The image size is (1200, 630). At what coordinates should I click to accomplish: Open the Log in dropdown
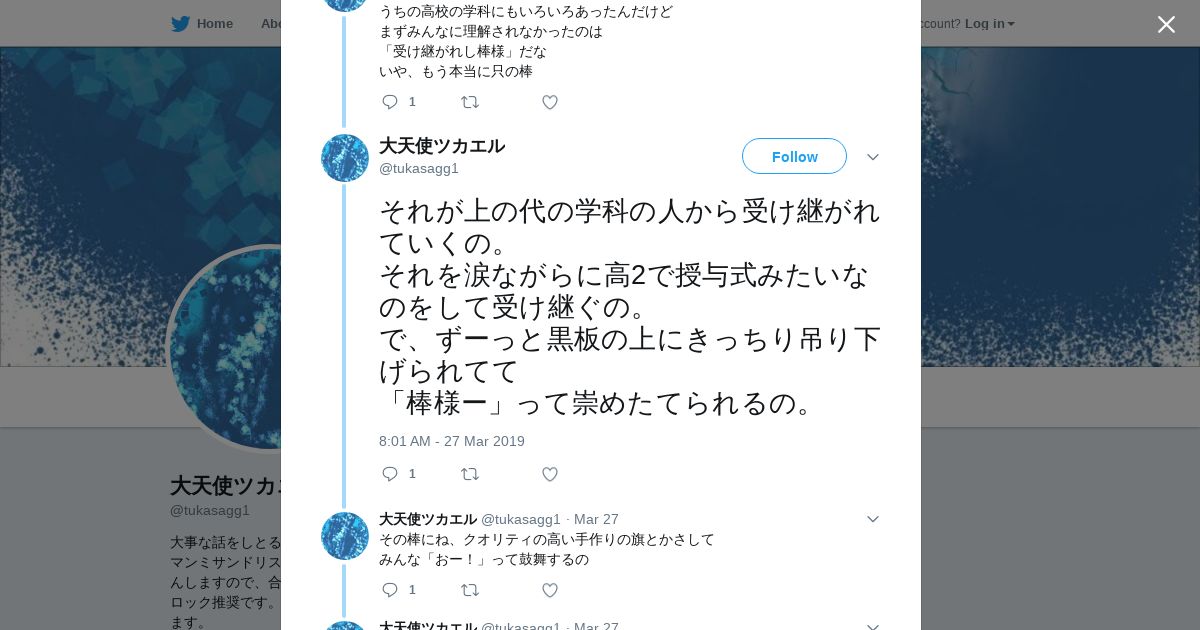(x=989, y=23)
